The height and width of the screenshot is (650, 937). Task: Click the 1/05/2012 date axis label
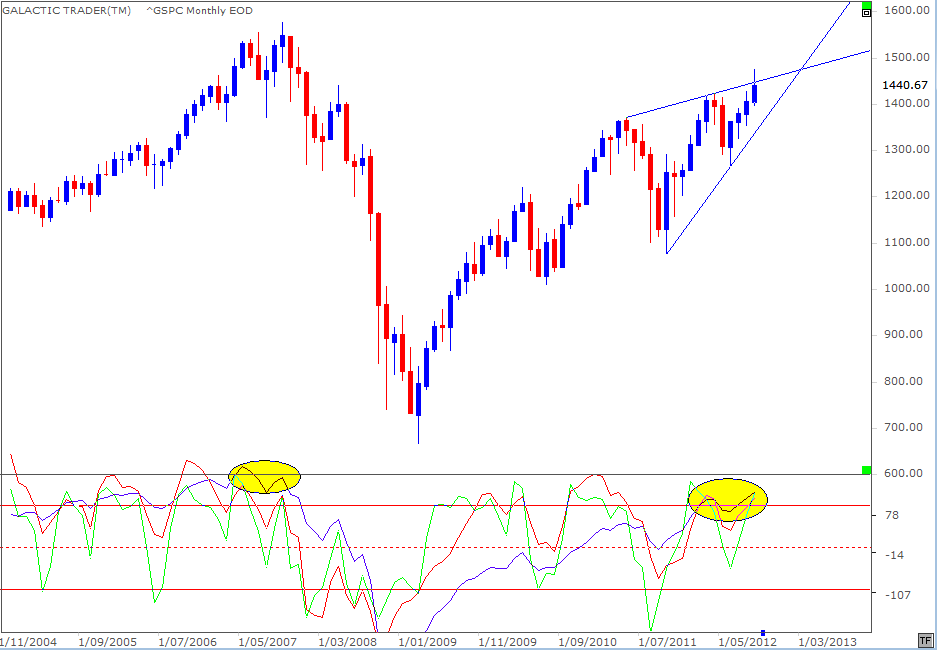(x=747, y=642)
